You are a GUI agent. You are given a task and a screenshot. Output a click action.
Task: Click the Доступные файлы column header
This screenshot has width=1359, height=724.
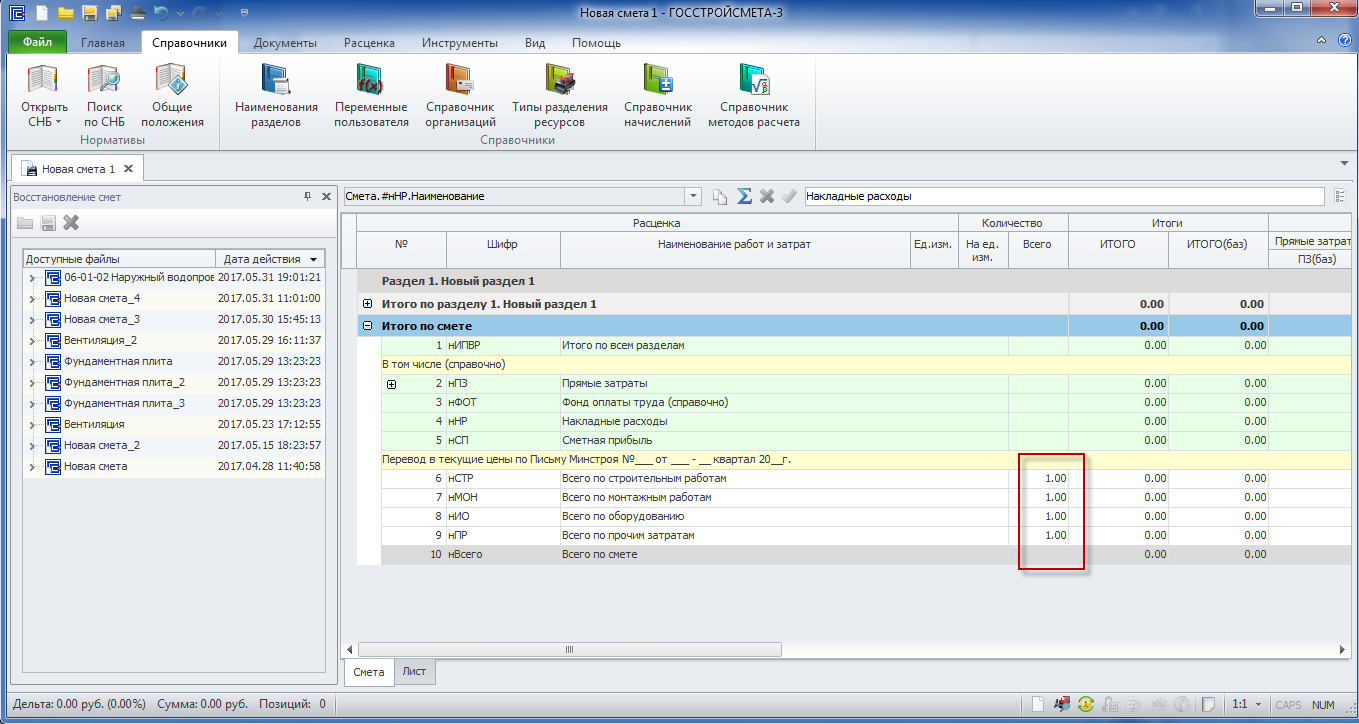(x=121, y=258)
